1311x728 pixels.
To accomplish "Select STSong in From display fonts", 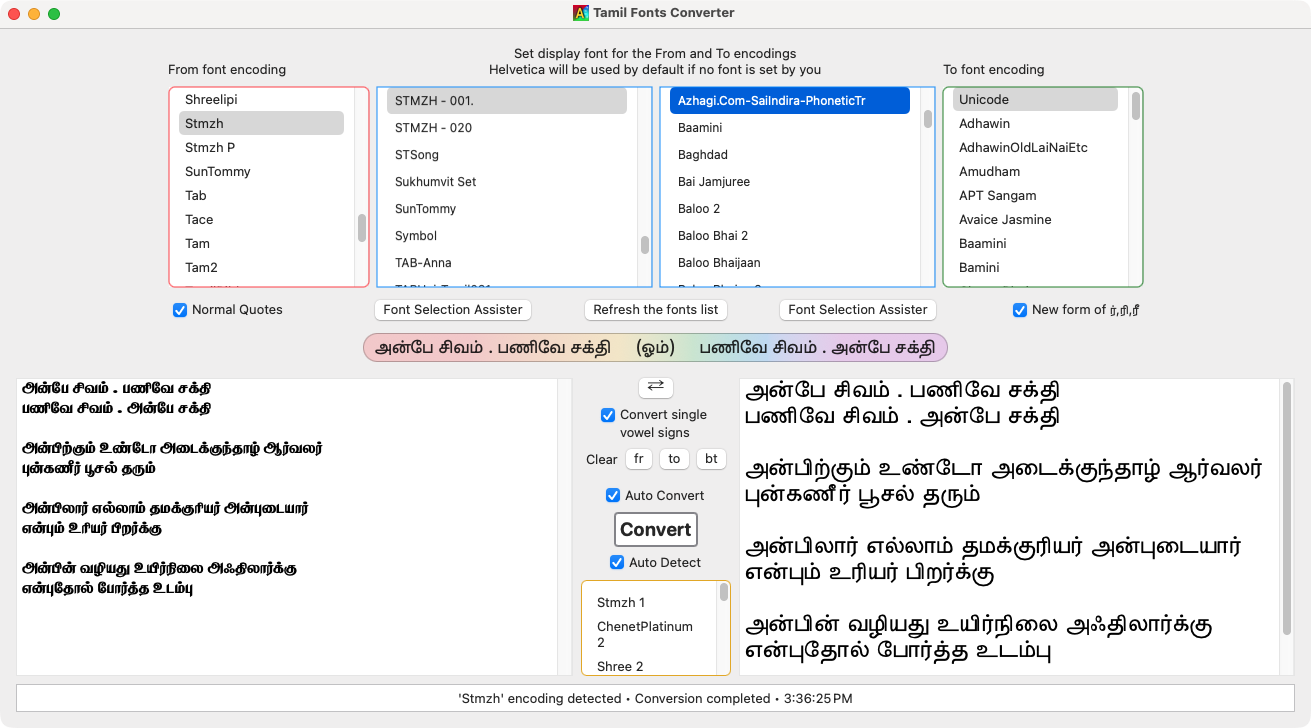I will (x=507, y=155).
